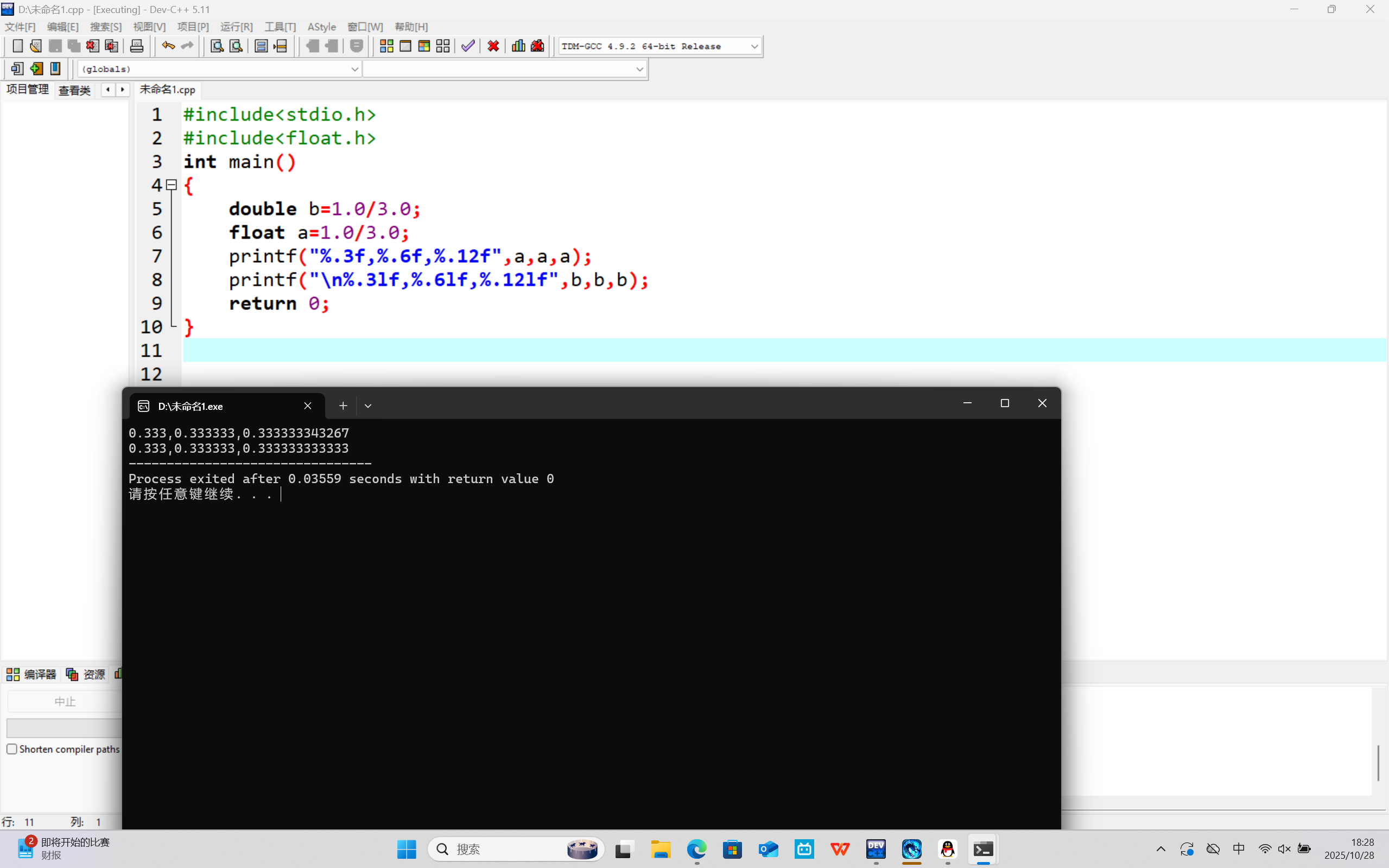Image resolution: width=1389 pixels, height=868 pixels.
Task: Open the 工具[T] menu
Action: 280,27
